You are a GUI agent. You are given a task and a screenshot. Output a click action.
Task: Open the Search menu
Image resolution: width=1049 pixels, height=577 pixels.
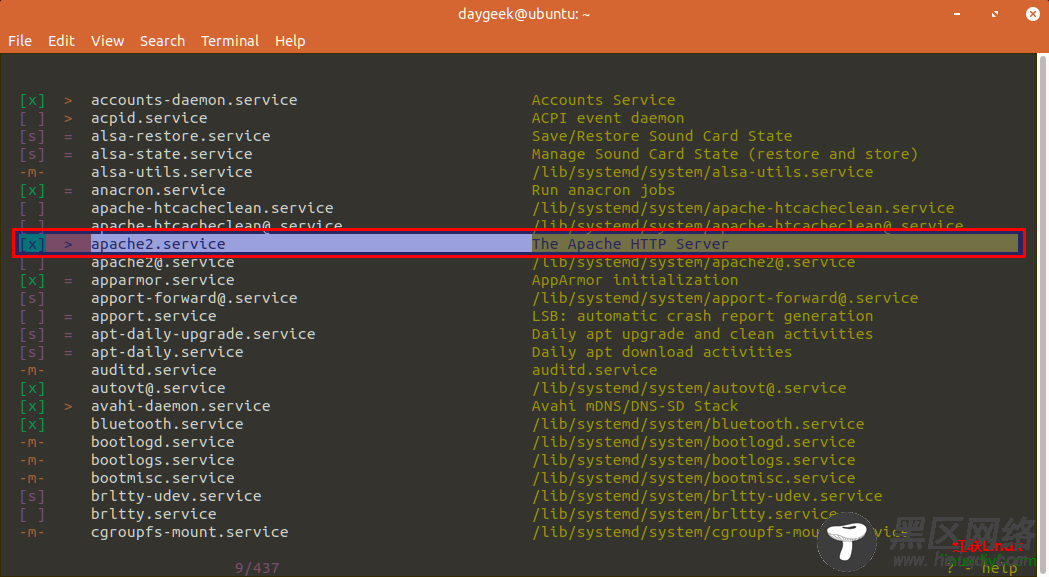pyautogui.click(x=163, y=41)
